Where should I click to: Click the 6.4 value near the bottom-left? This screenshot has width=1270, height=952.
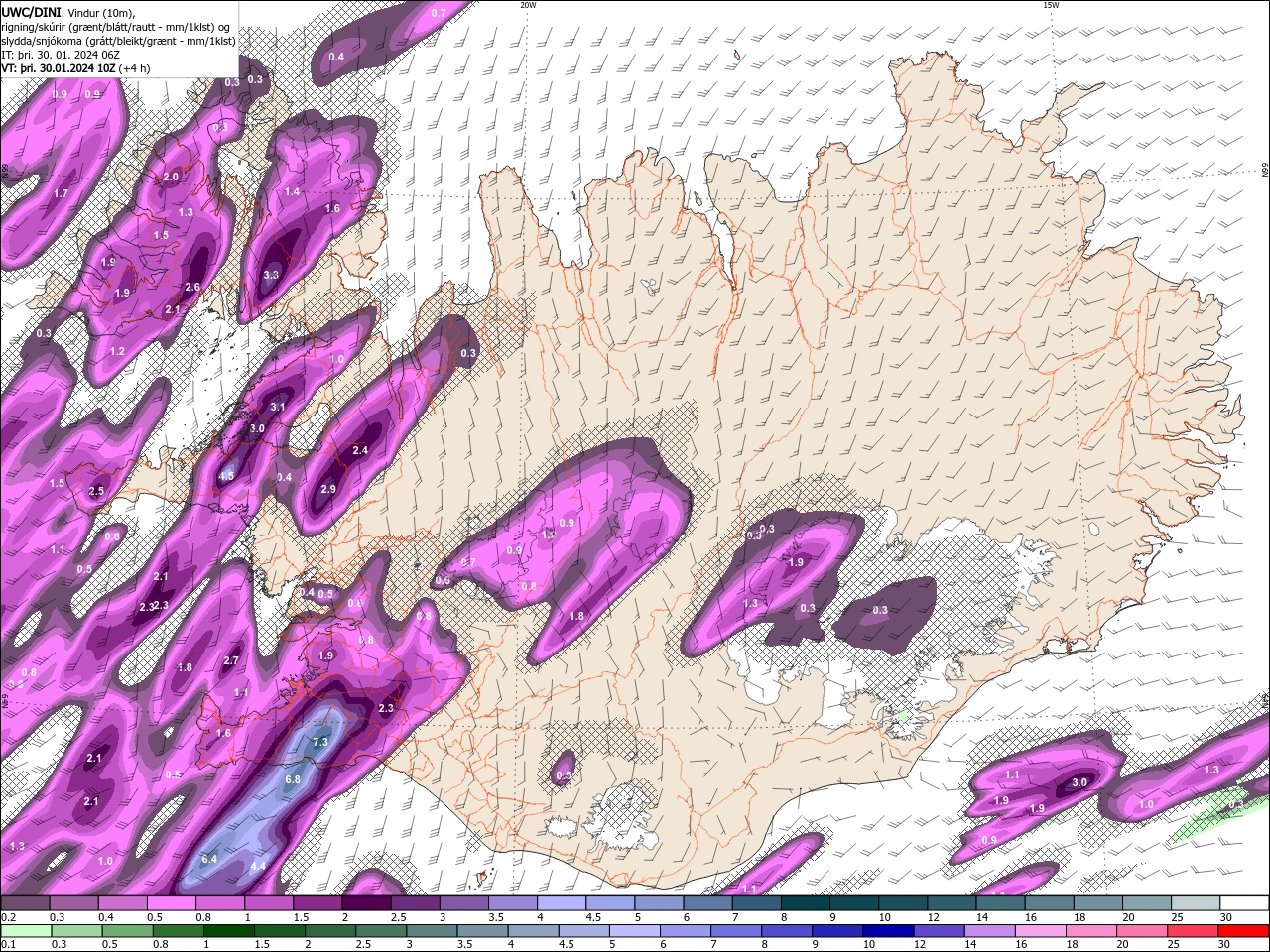[x=209, y=859]
